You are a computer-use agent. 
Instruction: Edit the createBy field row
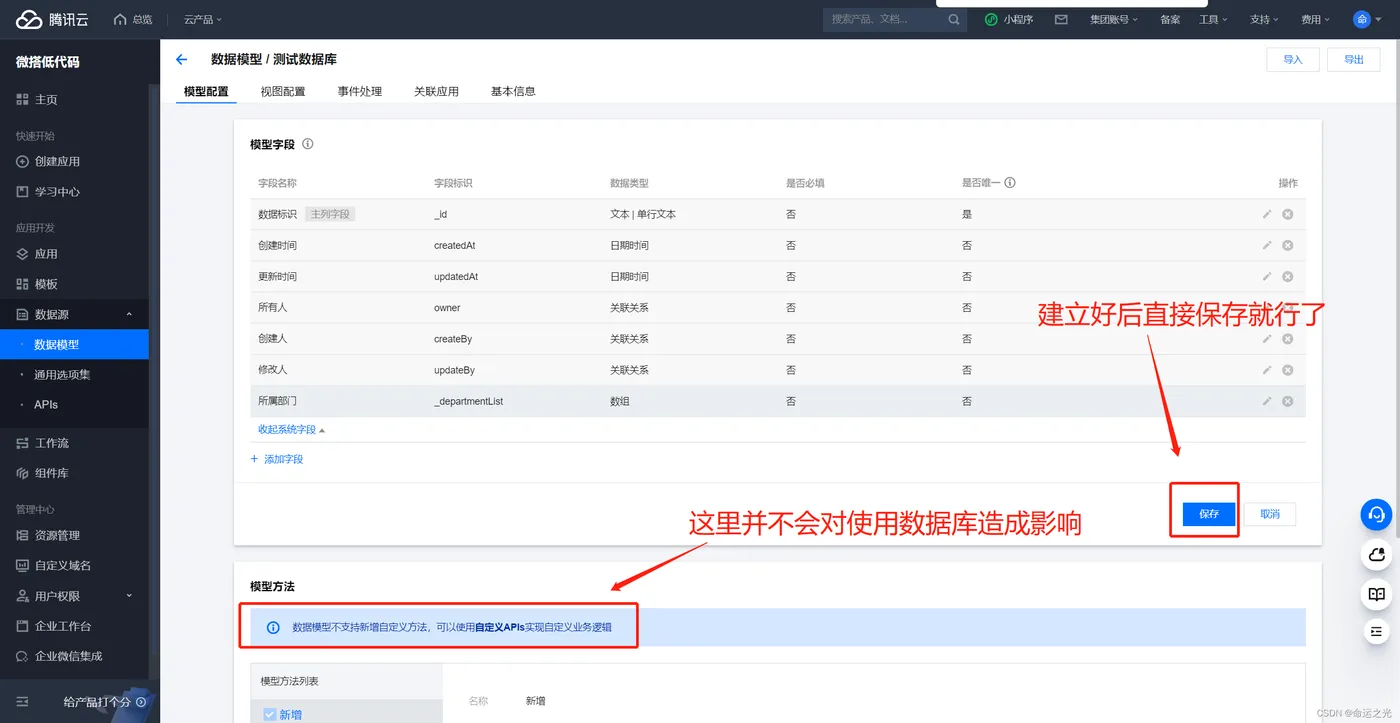pos(1267,339)
